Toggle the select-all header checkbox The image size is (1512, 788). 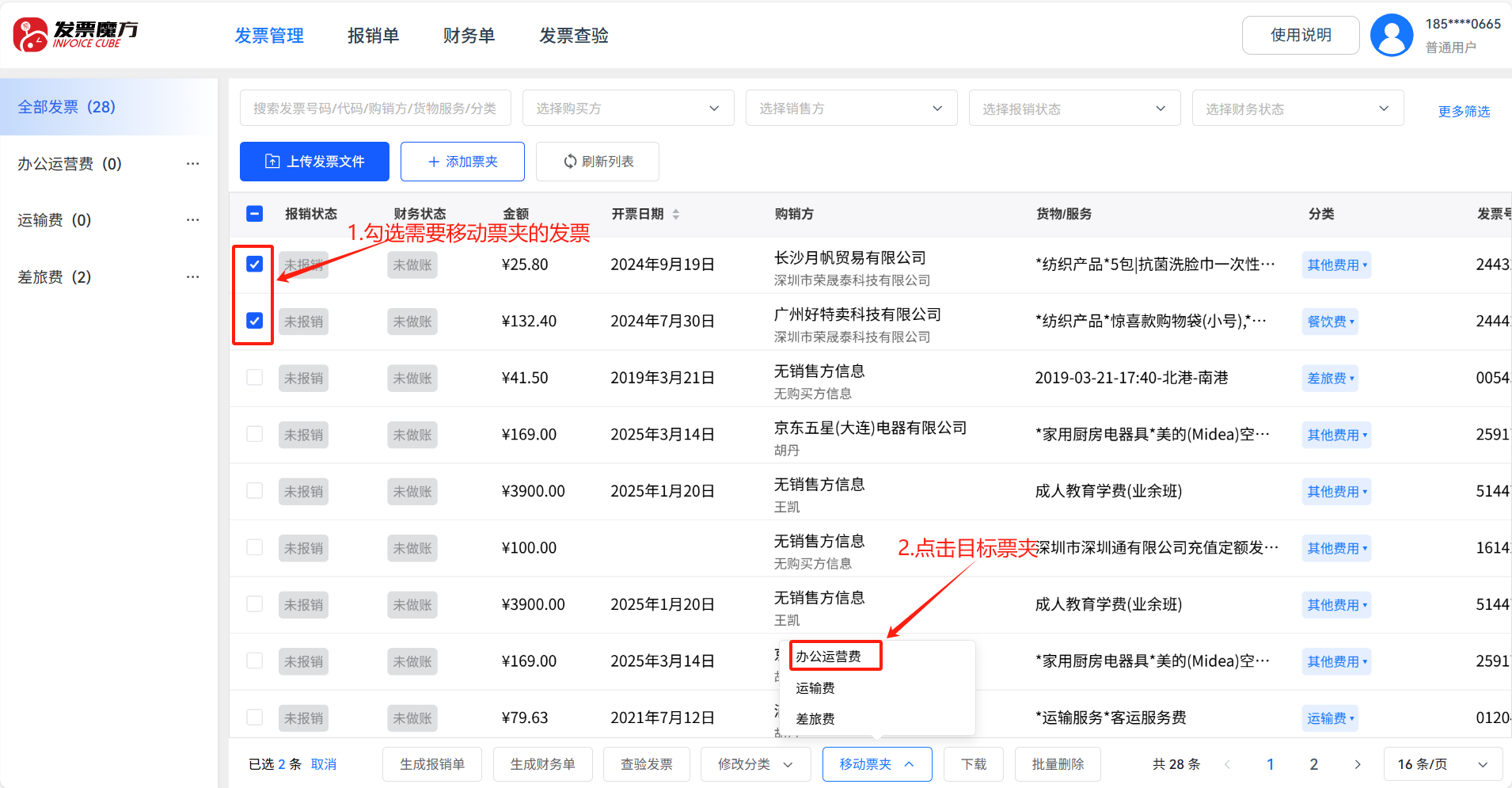(x=254, y=214)
